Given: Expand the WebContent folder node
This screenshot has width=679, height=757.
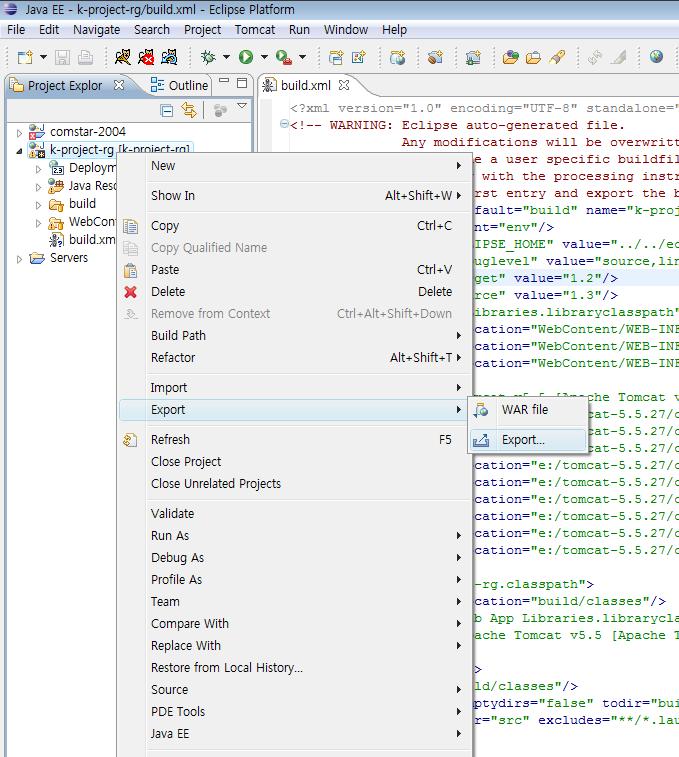Looking at the screenshot, I should 39,223.
